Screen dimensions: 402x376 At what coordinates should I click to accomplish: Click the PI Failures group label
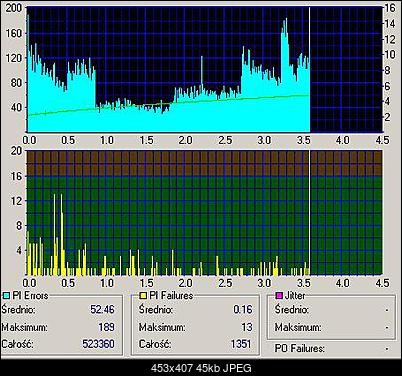[x=171, y=295]
